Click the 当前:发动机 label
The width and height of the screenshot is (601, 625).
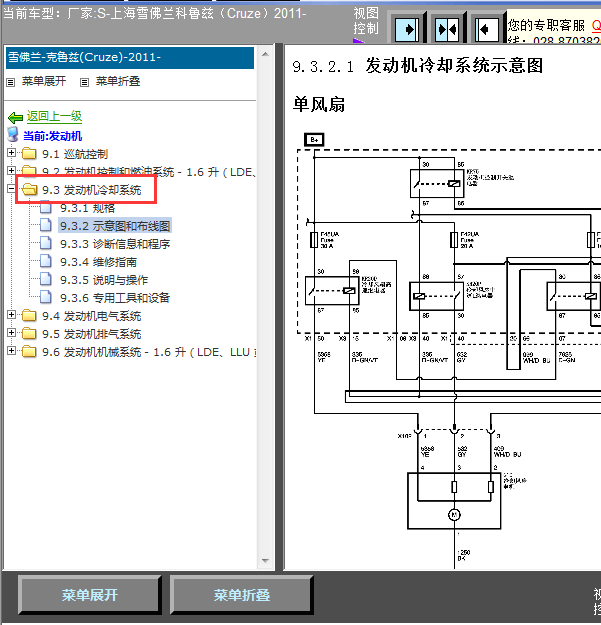pos(53,136)
